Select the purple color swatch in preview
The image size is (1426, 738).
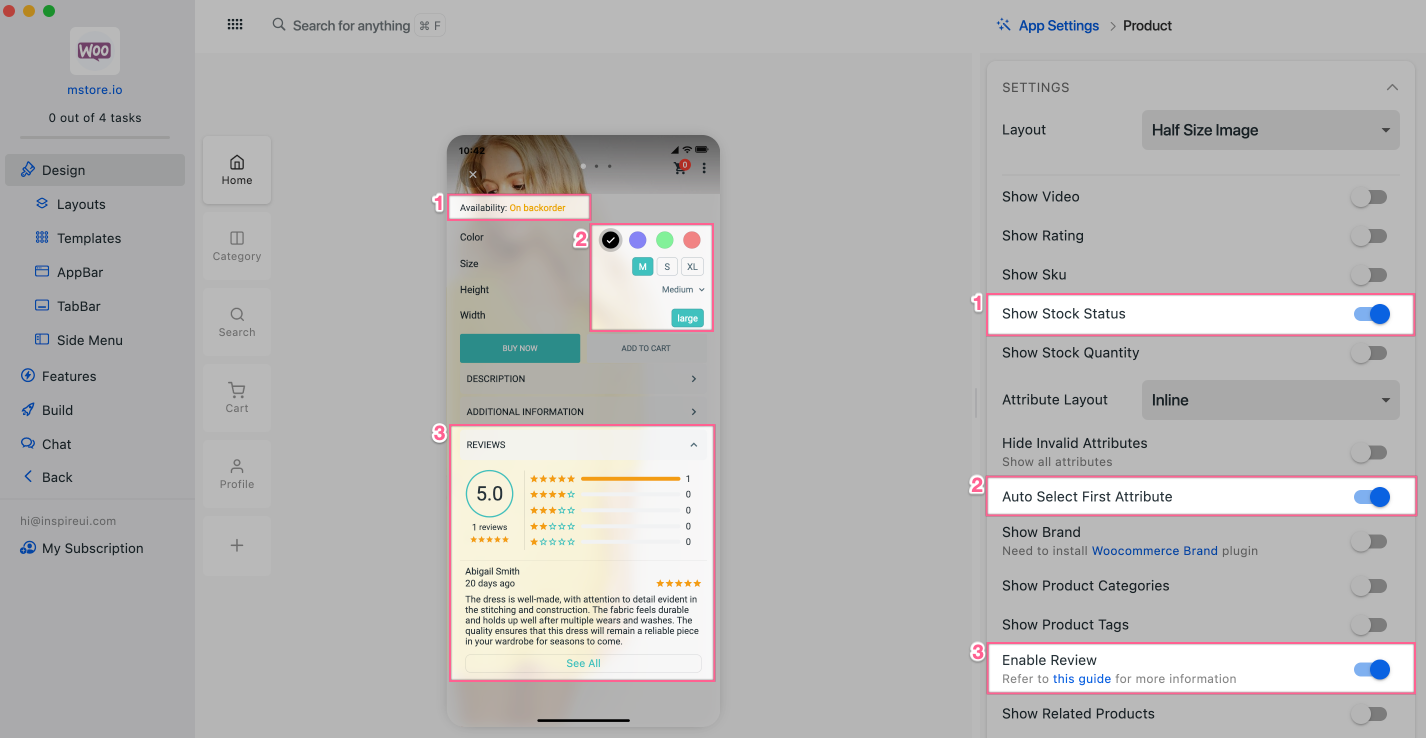[637, 240]
